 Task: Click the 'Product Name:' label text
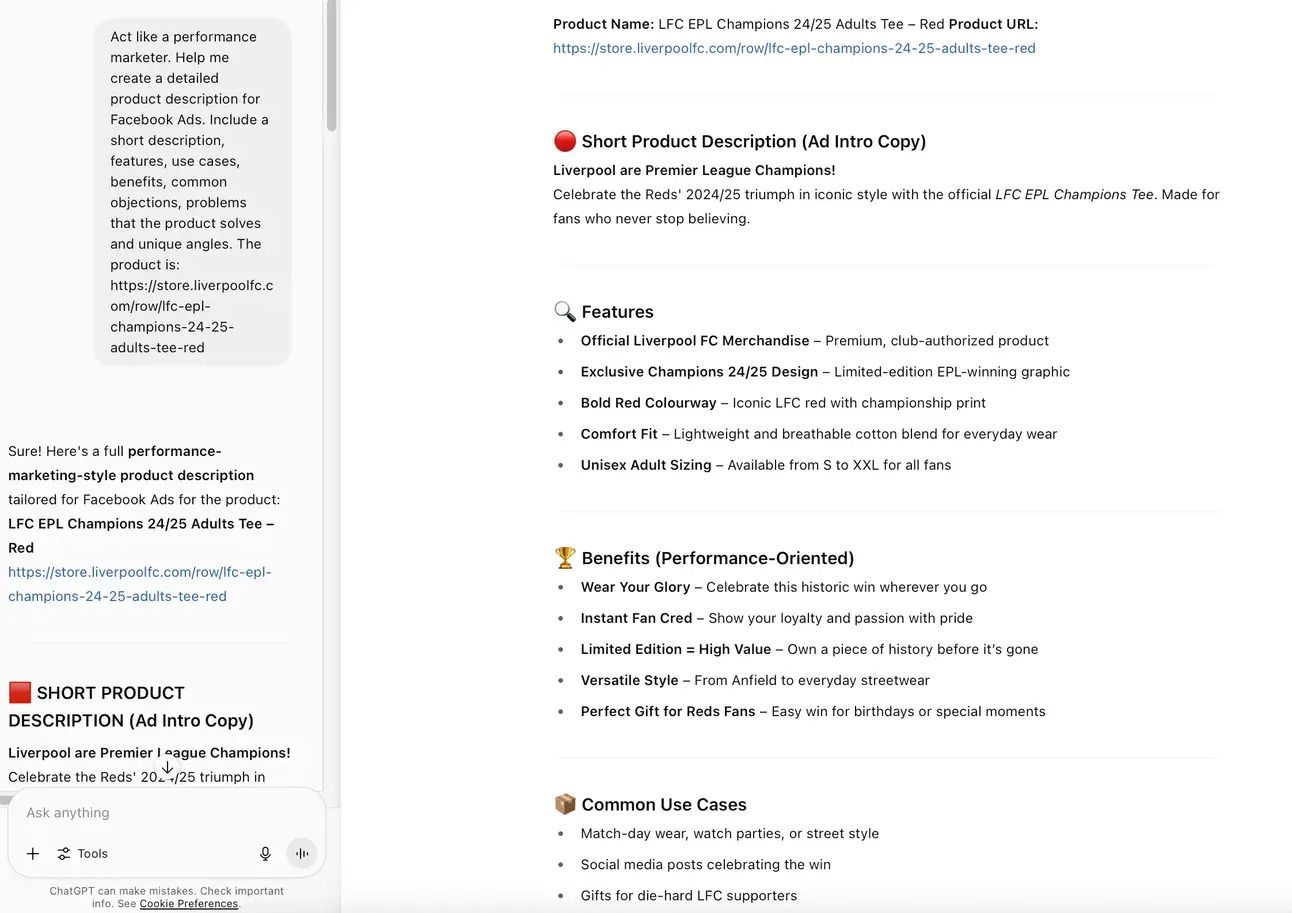tap(603, 24)
